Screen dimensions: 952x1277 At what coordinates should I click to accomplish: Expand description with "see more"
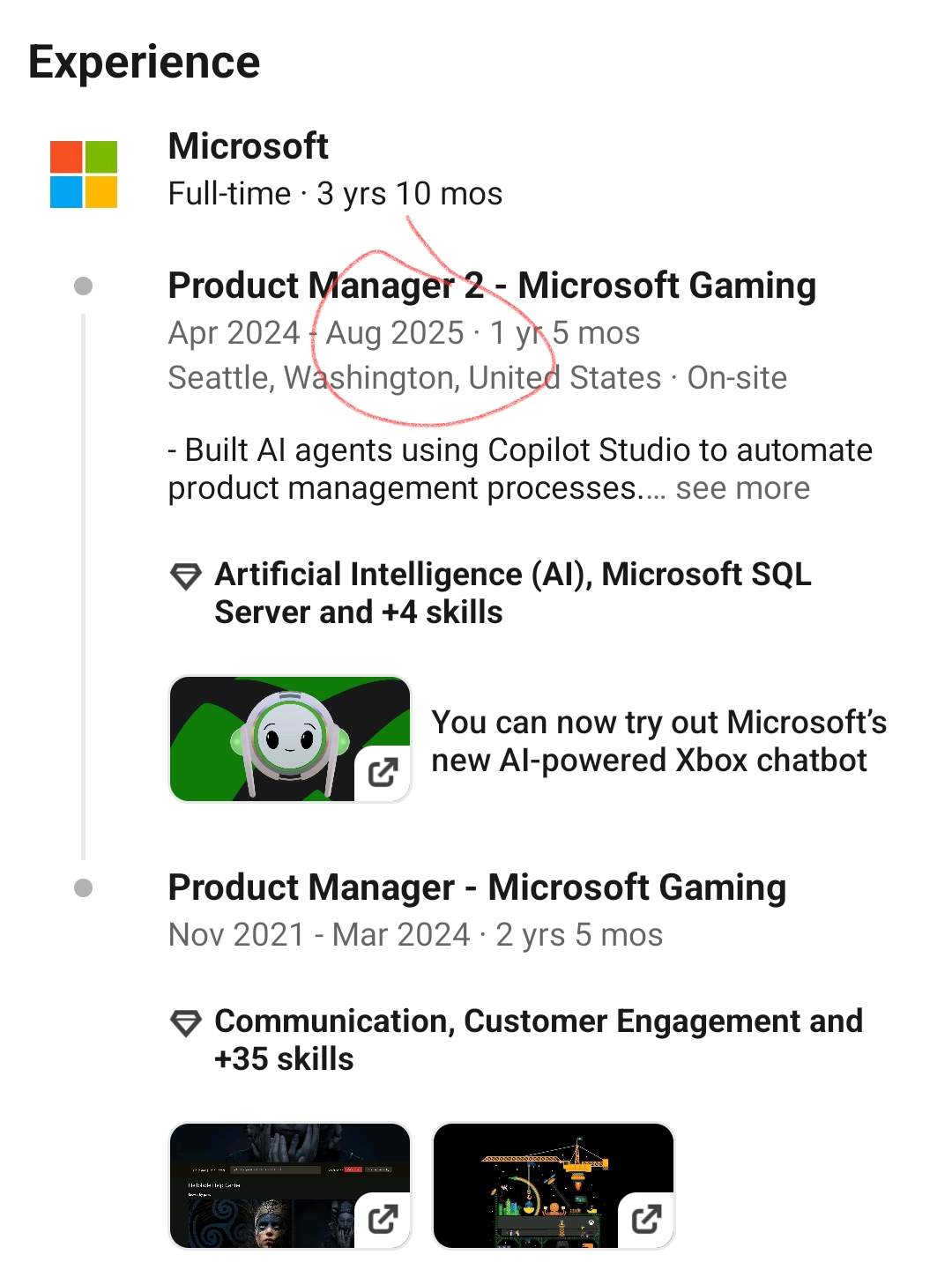(x=742, y=488)
